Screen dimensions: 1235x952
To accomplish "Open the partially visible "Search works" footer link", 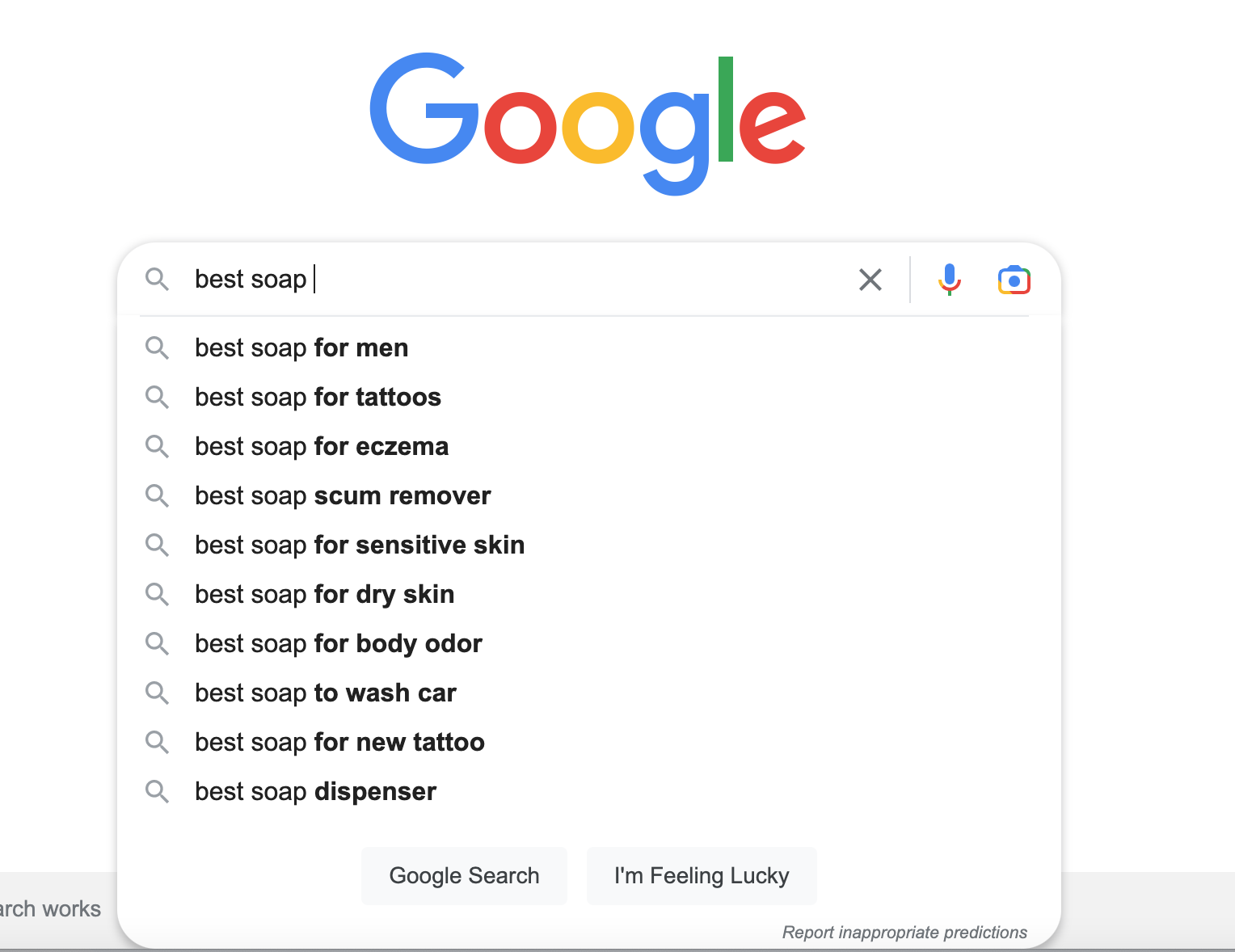I will point(50,909).
